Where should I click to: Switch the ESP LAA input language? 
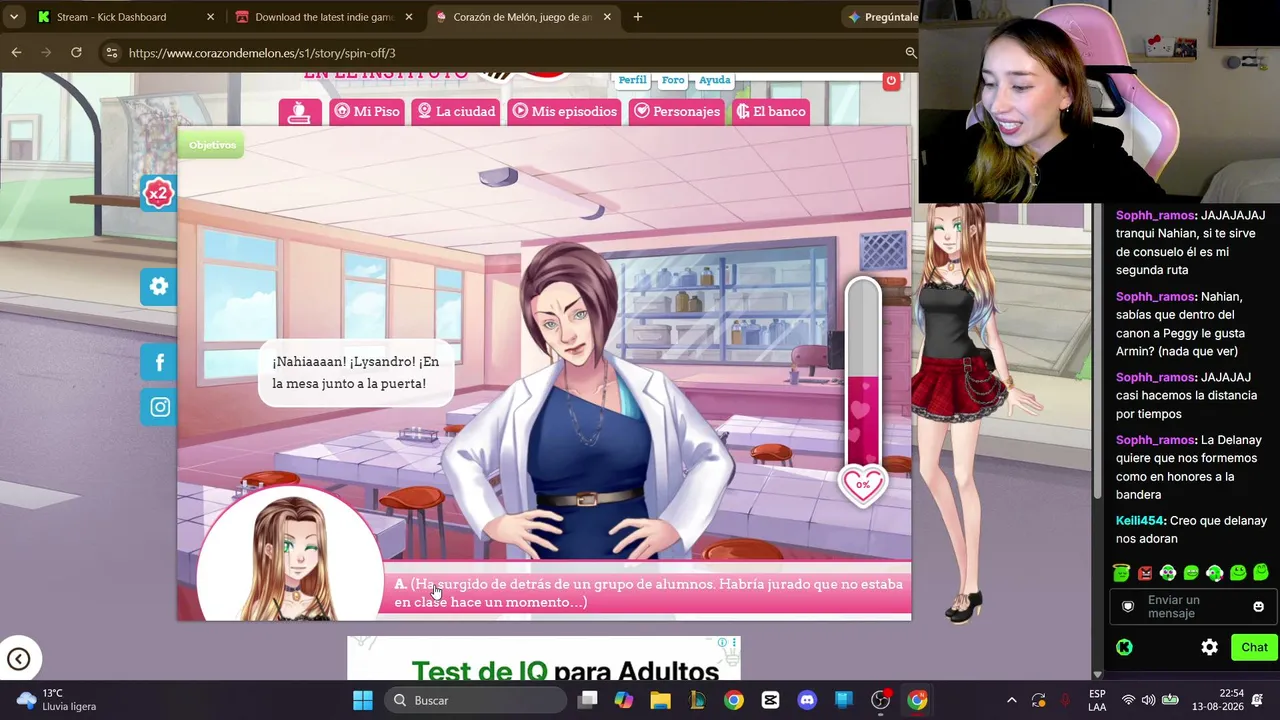point(1097,700)
